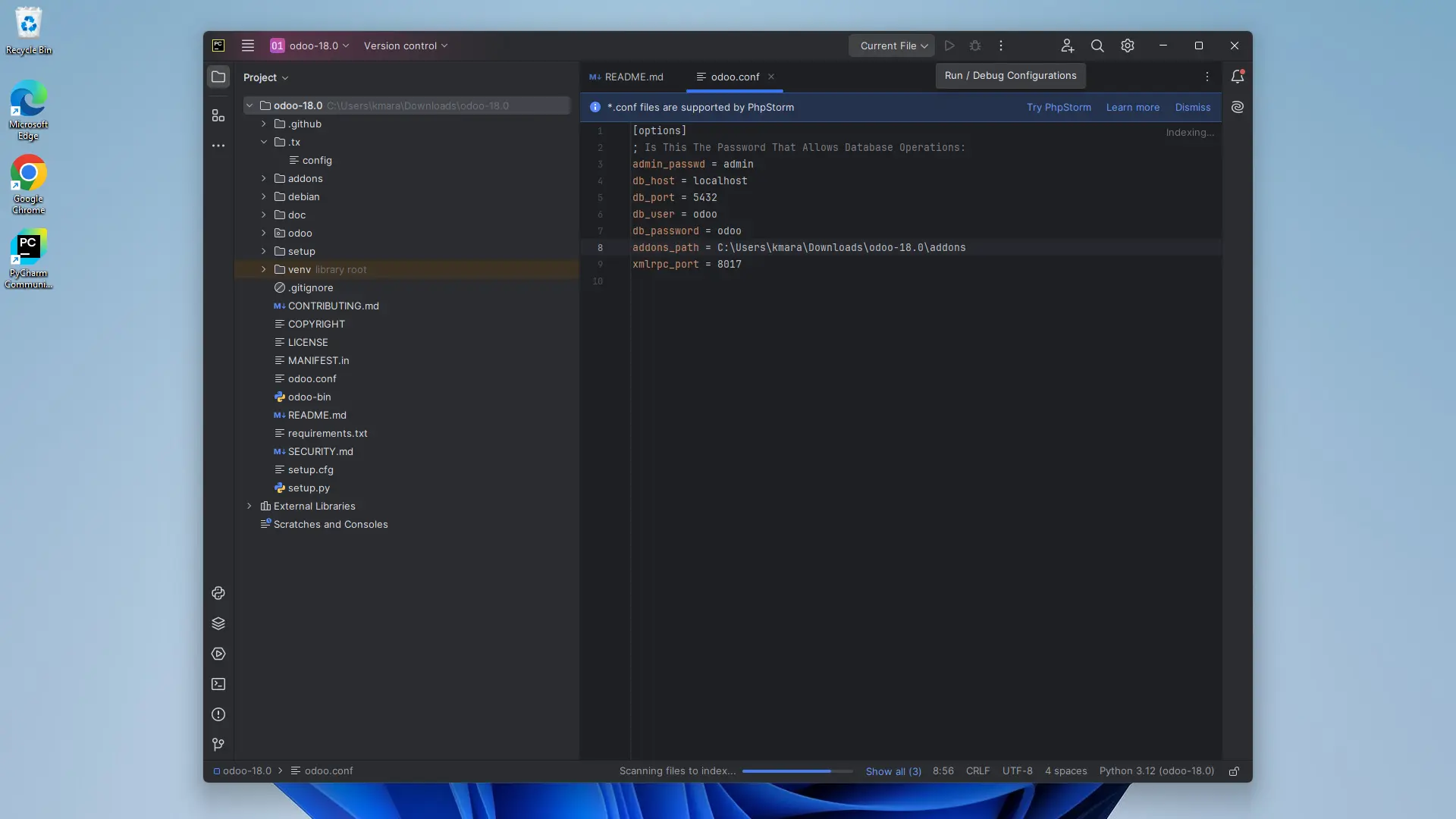1456x819 pixels.
Task: Dismiss the PhpStorm banner
Action: 1192,107
